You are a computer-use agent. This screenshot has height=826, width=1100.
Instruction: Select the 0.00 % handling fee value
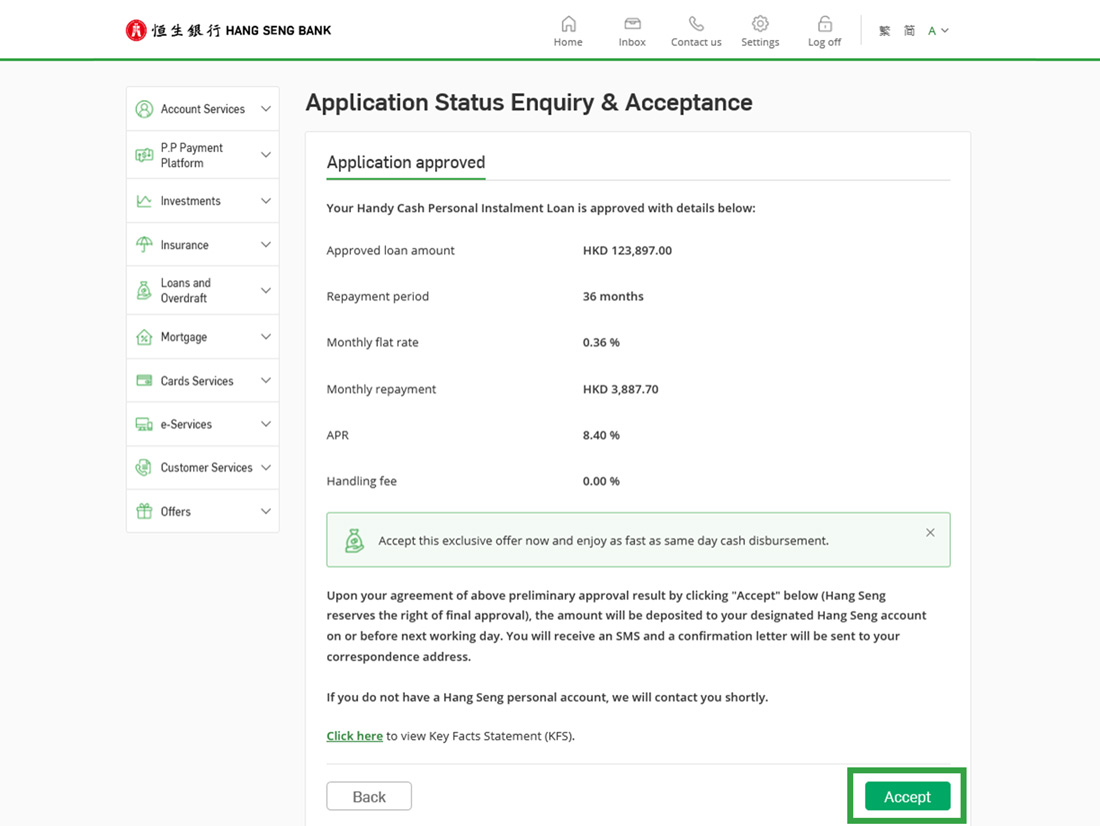tap(601, 481)
